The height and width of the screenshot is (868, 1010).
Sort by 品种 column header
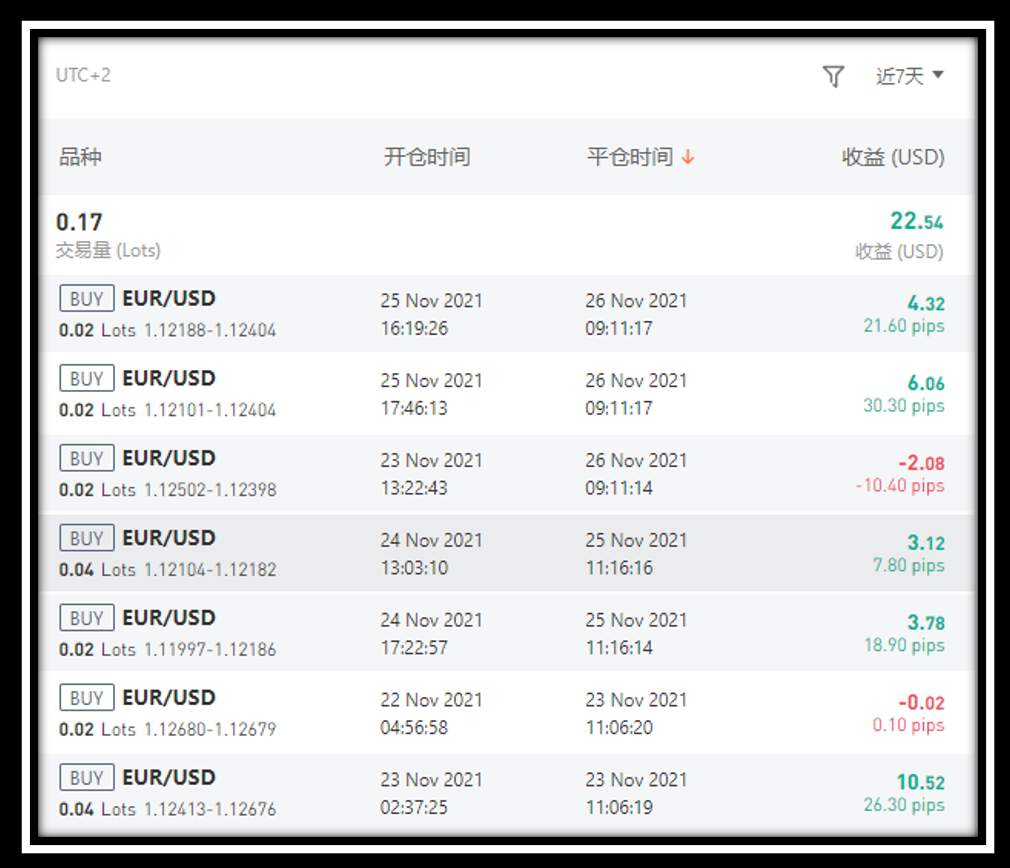point(81,156)
